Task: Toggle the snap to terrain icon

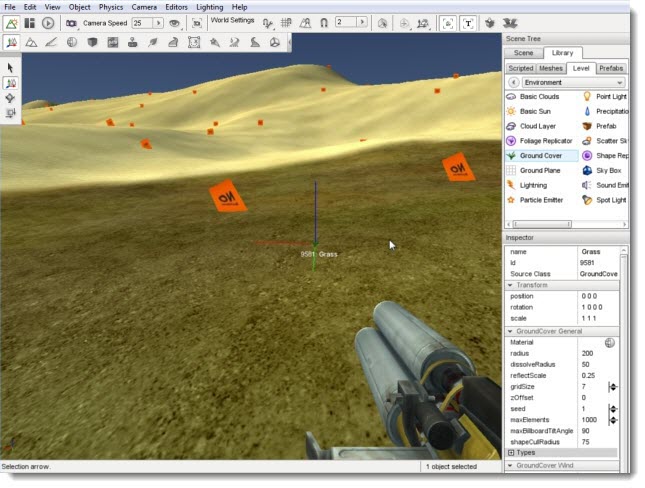Action: pyautogui.click(x=305, y=23)
